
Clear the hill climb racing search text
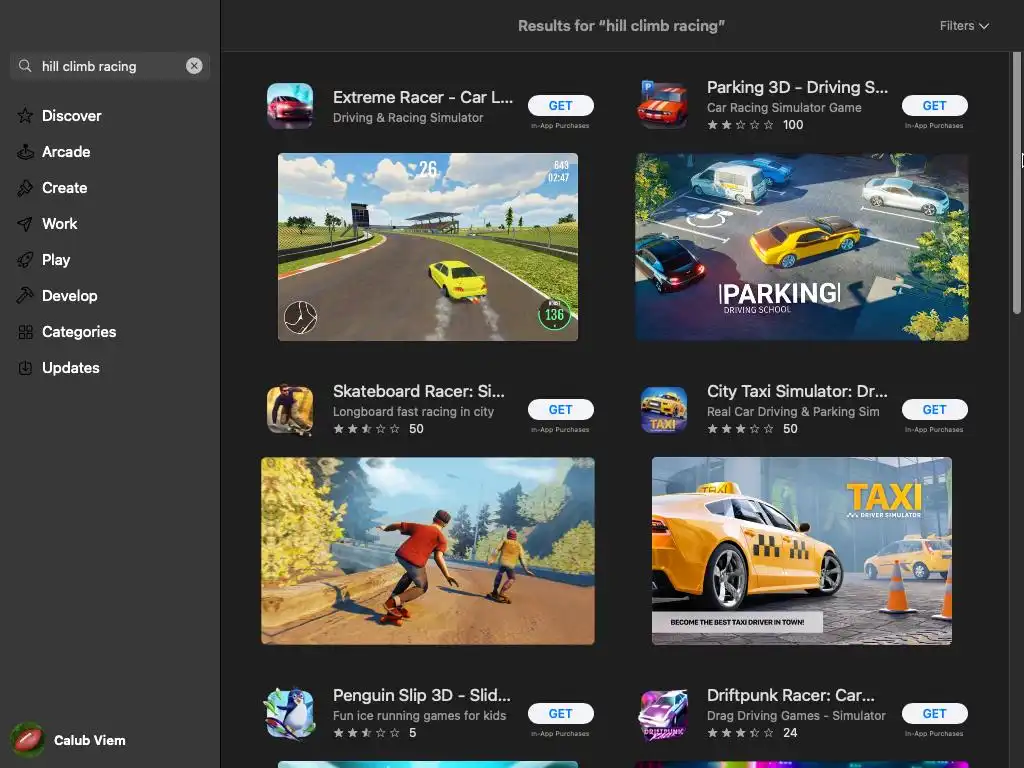pos(194,66)
